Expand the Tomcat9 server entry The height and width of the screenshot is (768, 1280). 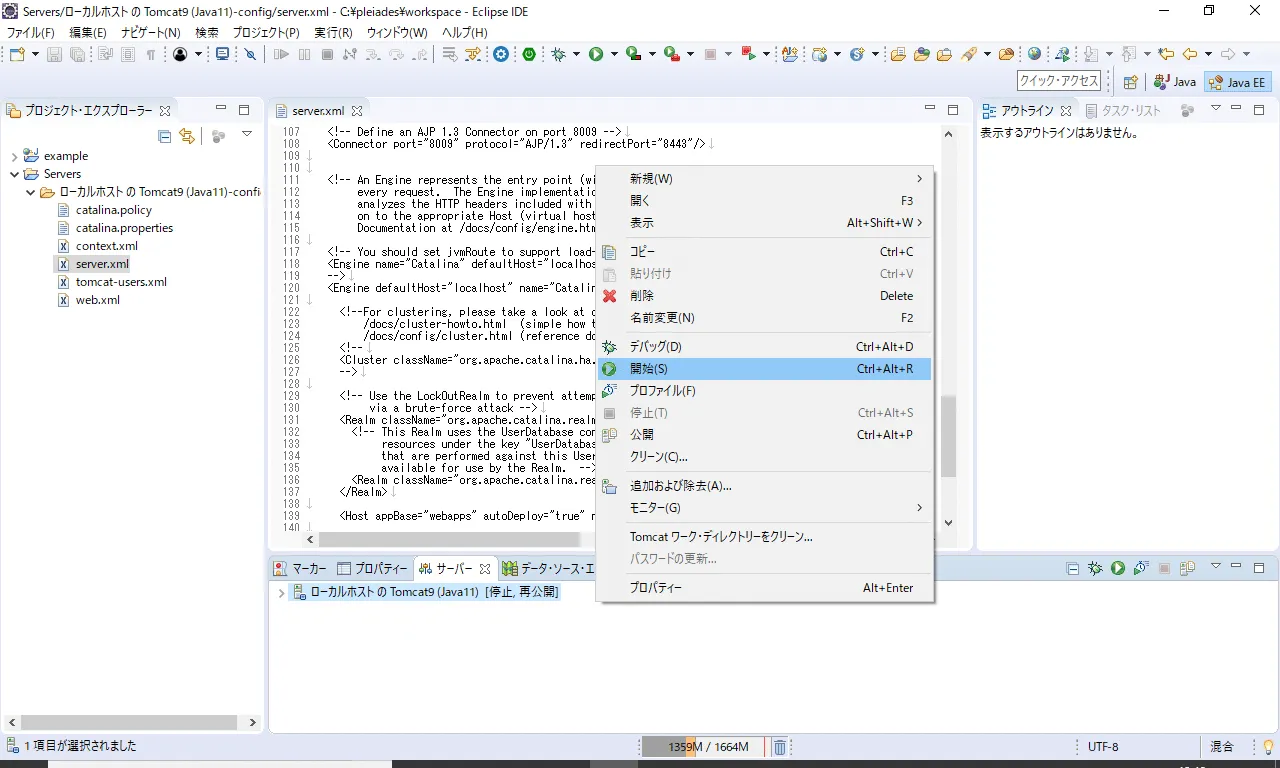click(281, 593)
